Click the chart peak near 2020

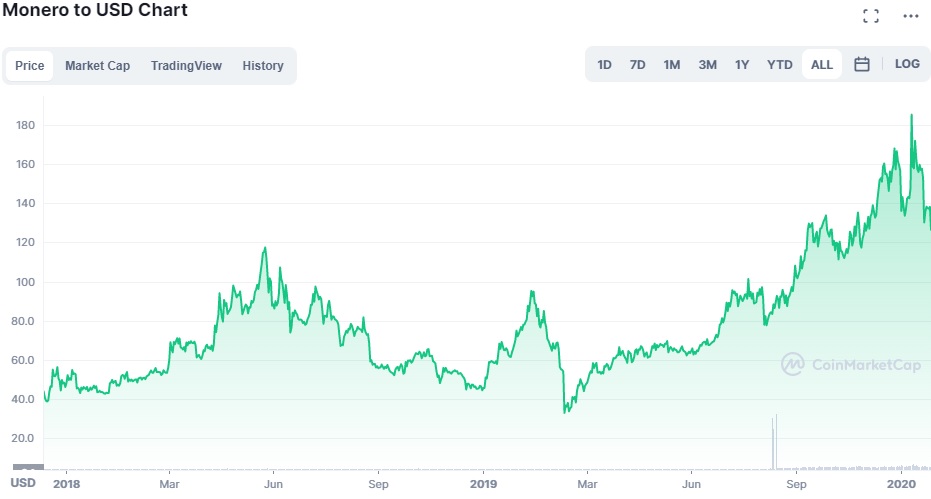tap(911, 116)
